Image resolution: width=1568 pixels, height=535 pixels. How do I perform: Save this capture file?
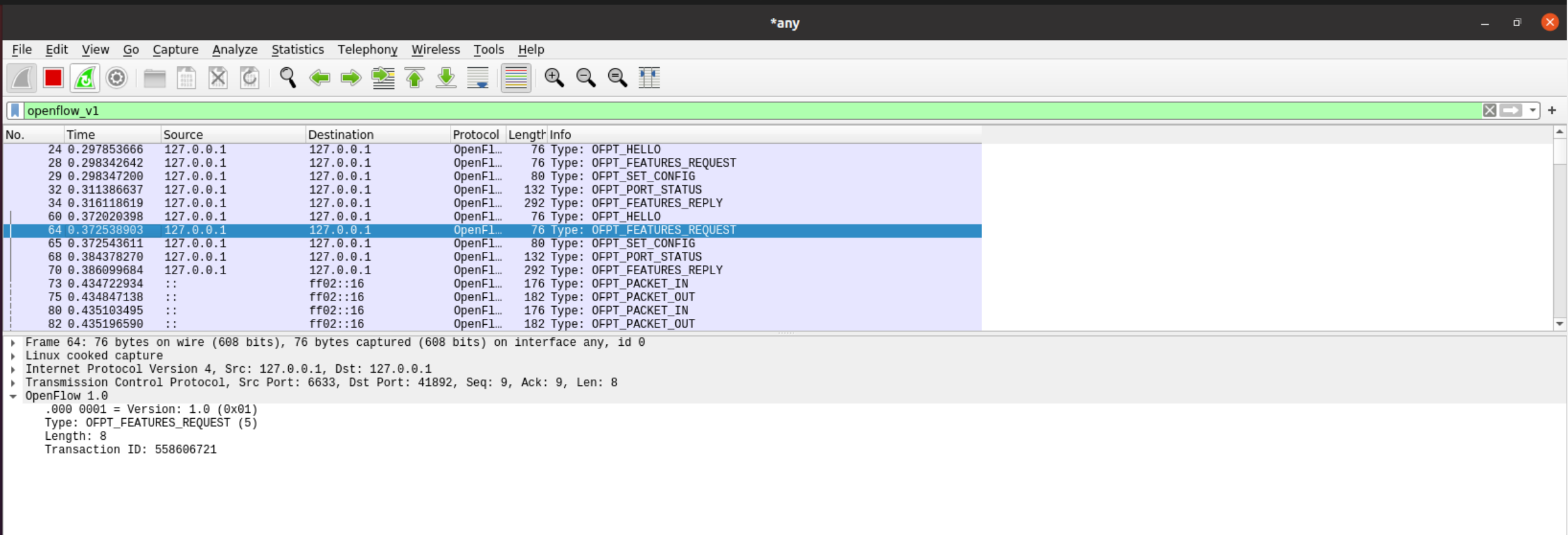pyautogui.click(x=186, y=78)
